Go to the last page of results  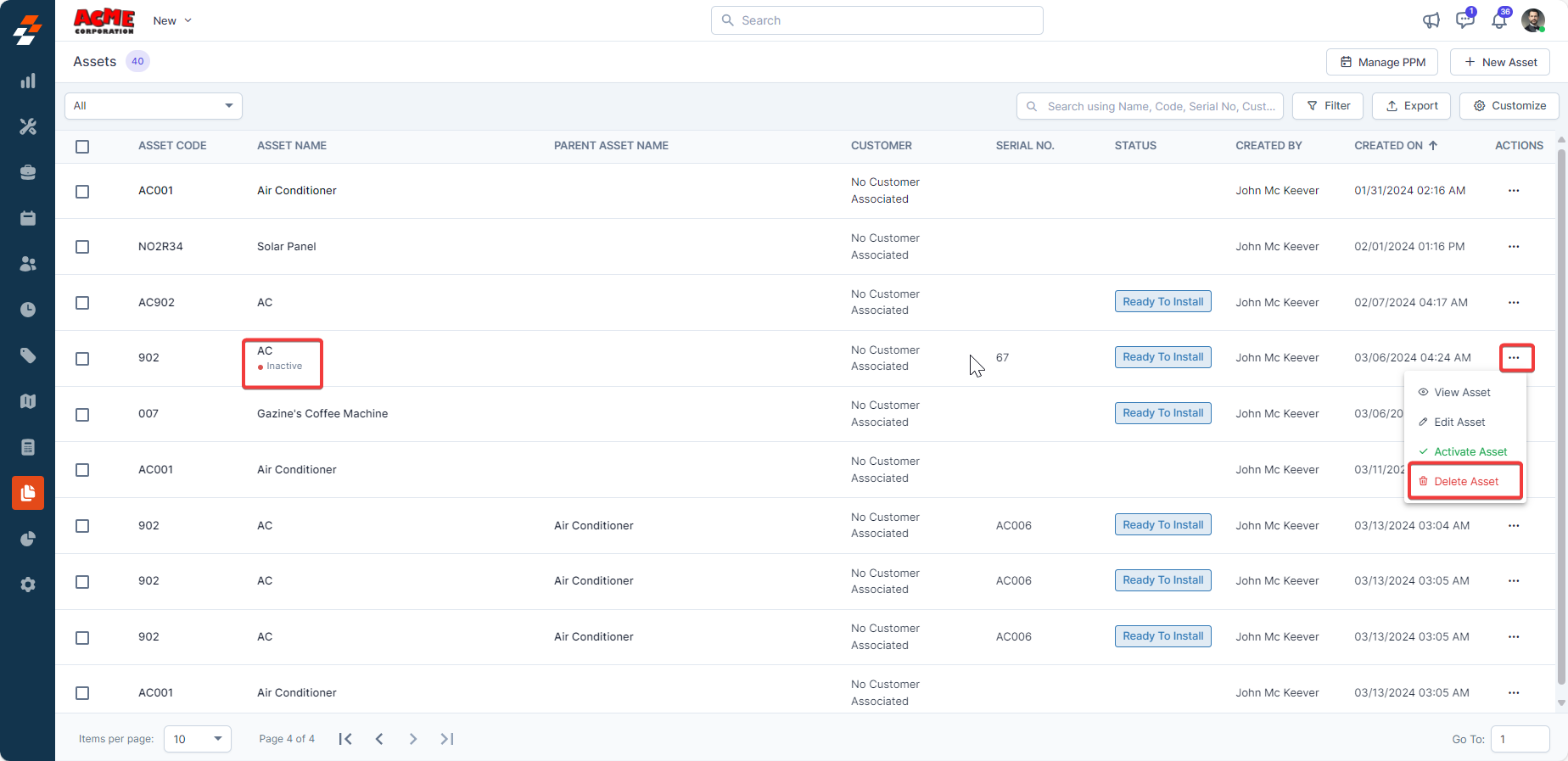coord(447,739)
